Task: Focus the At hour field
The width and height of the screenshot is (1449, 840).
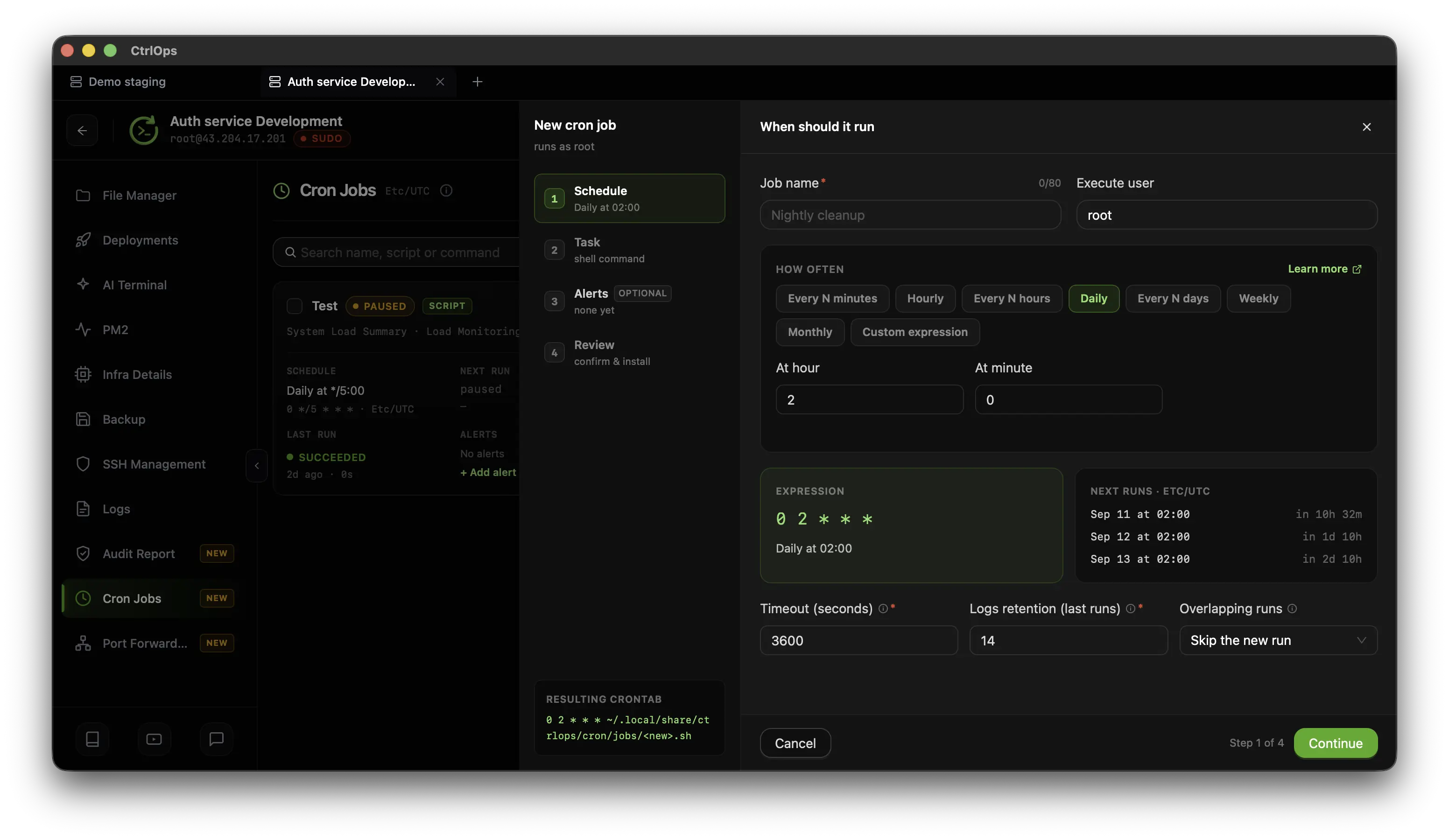Action: 869,399
